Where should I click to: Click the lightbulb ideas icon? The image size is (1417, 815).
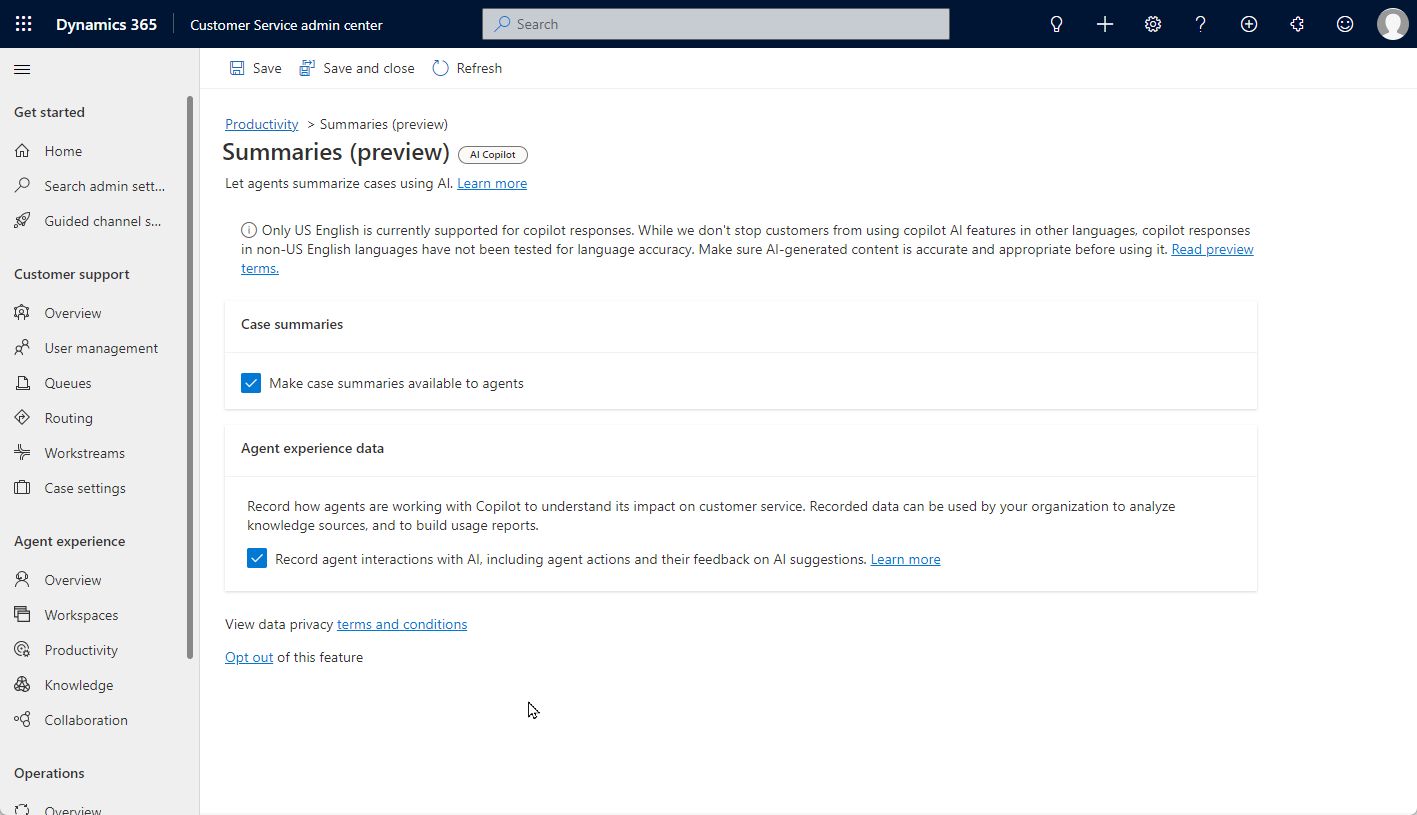[1057, 24]
